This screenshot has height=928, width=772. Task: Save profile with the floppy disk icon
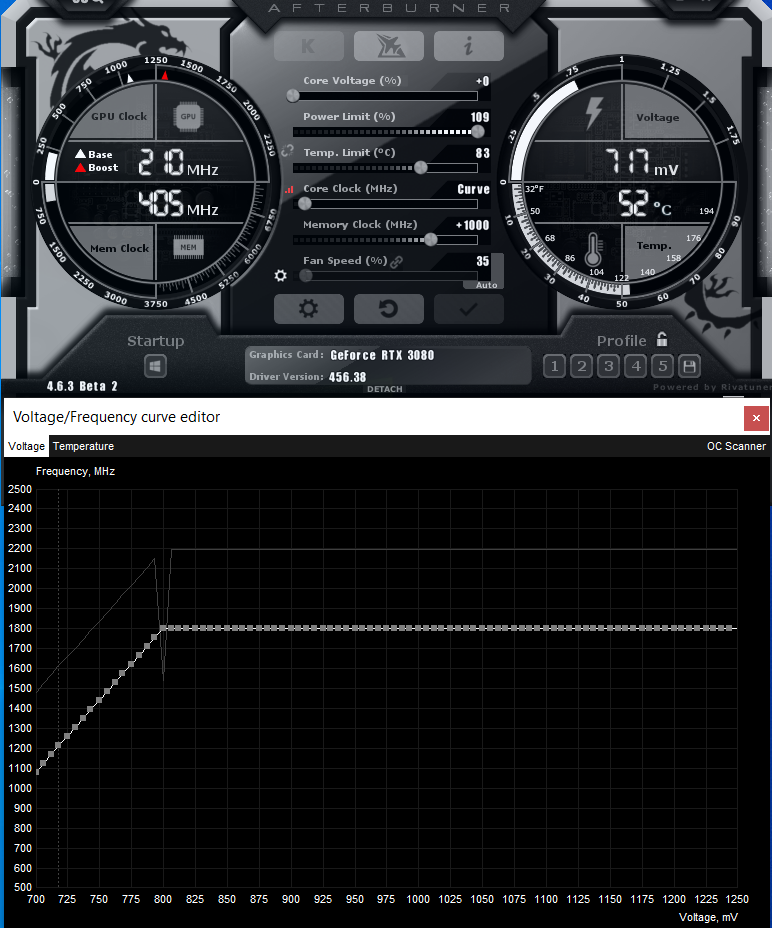pos(690,366)
